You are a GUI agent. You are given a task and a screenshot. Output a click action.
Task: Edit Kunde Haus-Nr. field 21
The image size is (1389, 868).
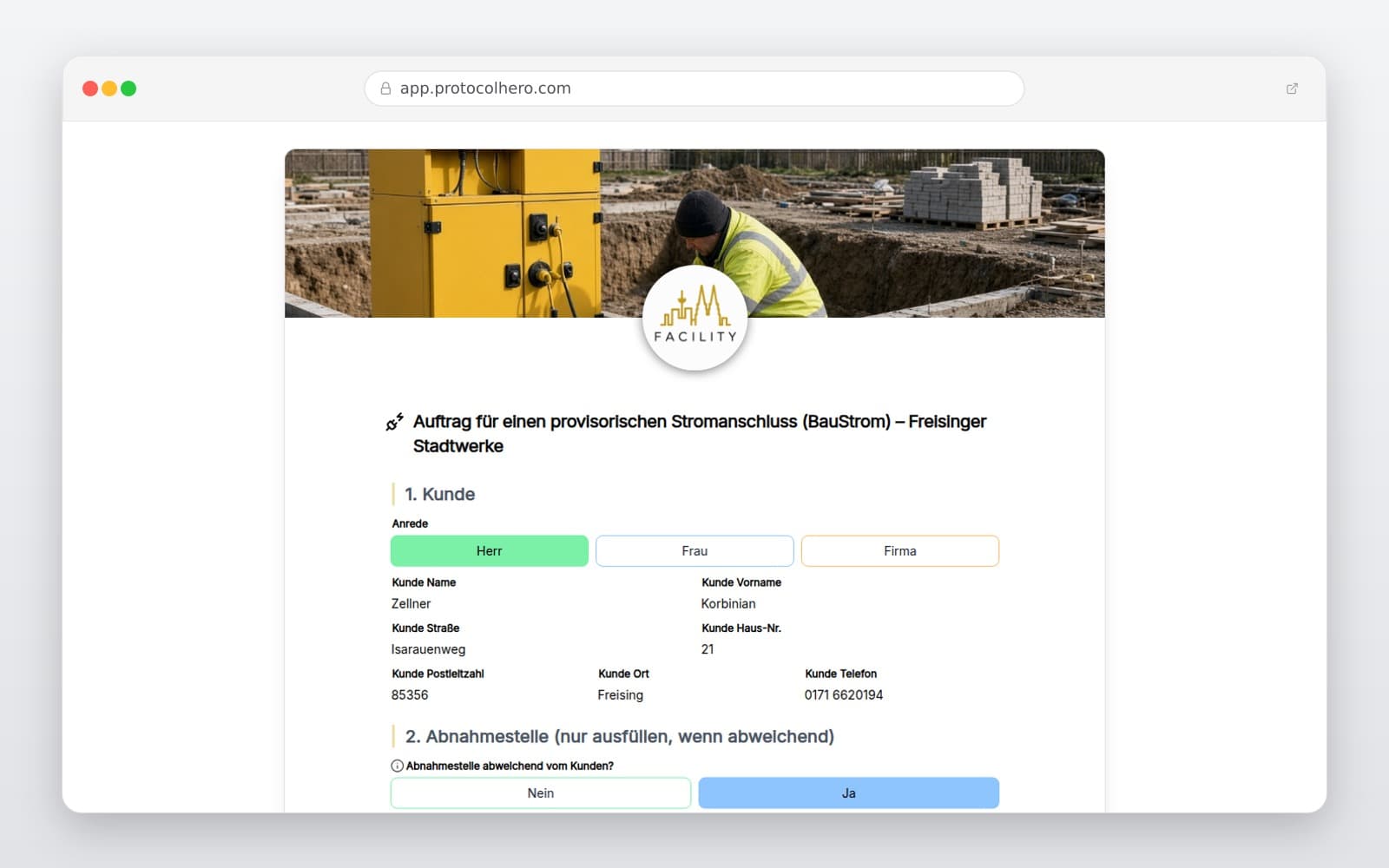point(849,649)
